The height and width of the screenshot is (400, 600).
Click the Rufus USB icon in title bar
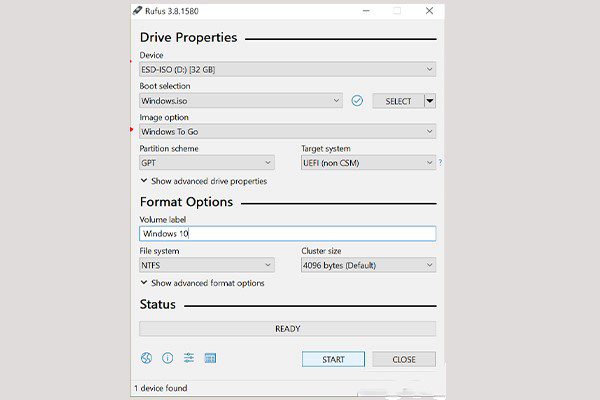(137, 11)
